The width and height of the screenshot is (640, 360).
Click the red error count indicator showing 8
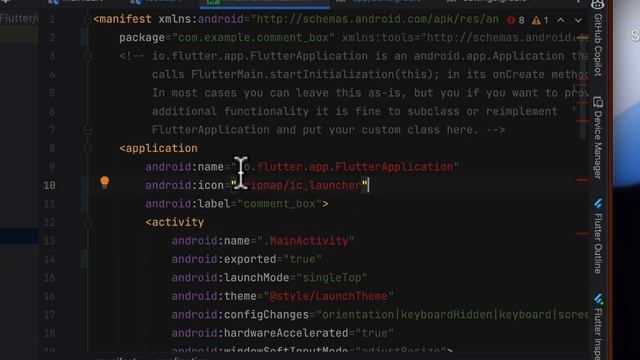[x=516, y=20]
